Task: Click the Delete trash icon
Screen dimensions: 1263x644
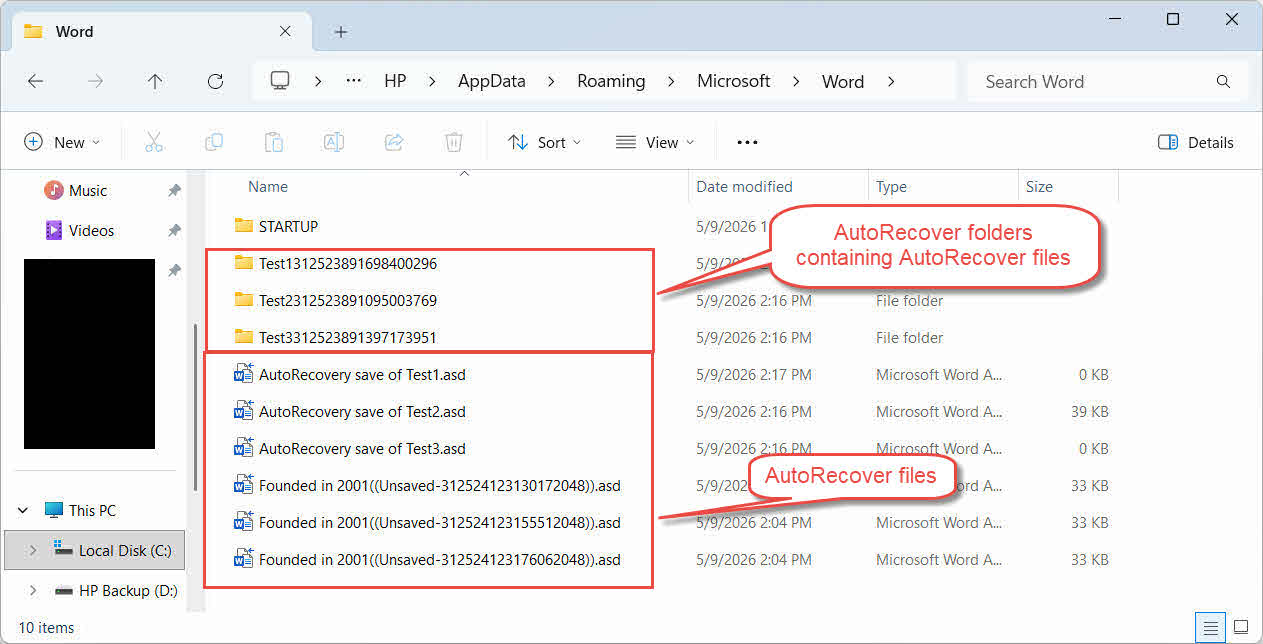Action: (453, 142)
